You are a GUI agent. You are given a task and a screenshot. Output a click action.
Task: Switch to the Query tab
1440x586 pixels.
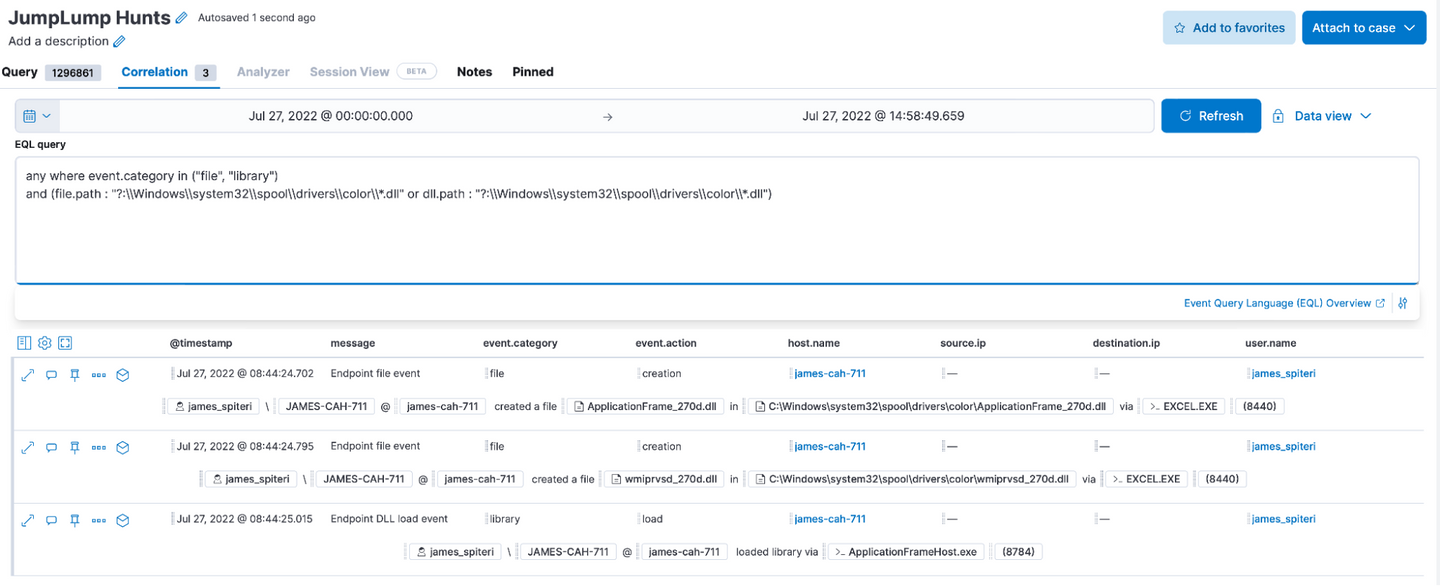tap(20, 72)
